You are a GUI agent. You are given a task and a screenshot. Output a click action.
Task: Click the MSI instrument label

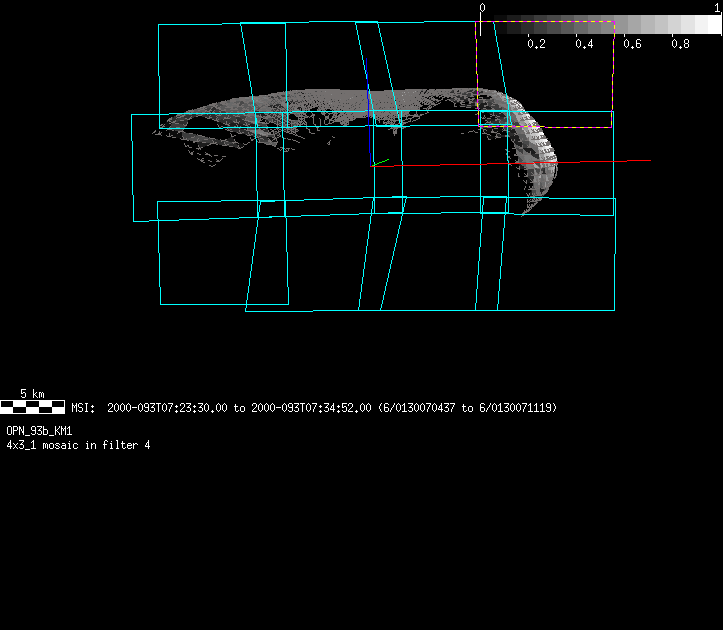[82, 408]
